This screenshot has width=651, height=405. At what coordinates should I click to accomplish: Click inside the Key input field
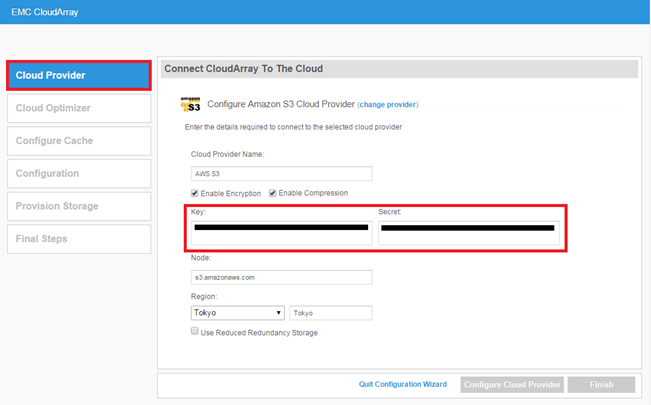click(281, 233)
